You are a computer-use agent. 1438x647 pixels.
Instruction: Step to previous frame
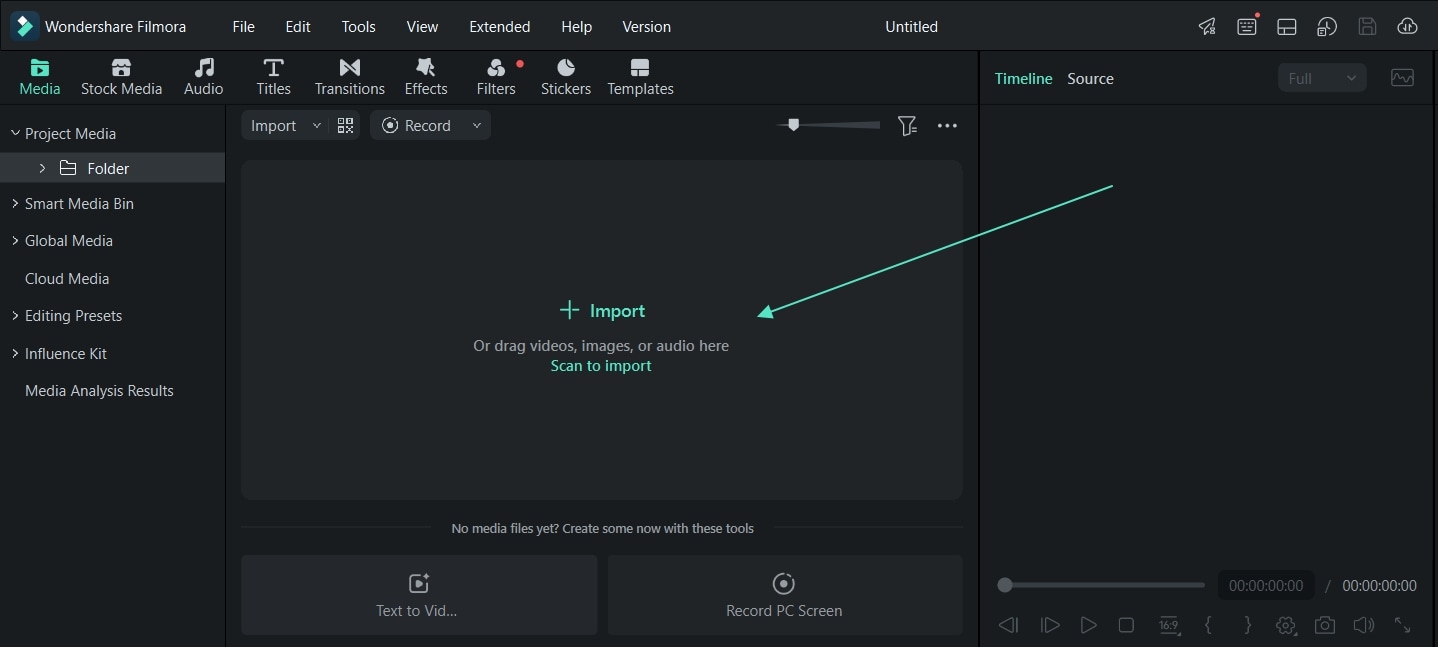pyautogui.click(x=1008, y=625)
